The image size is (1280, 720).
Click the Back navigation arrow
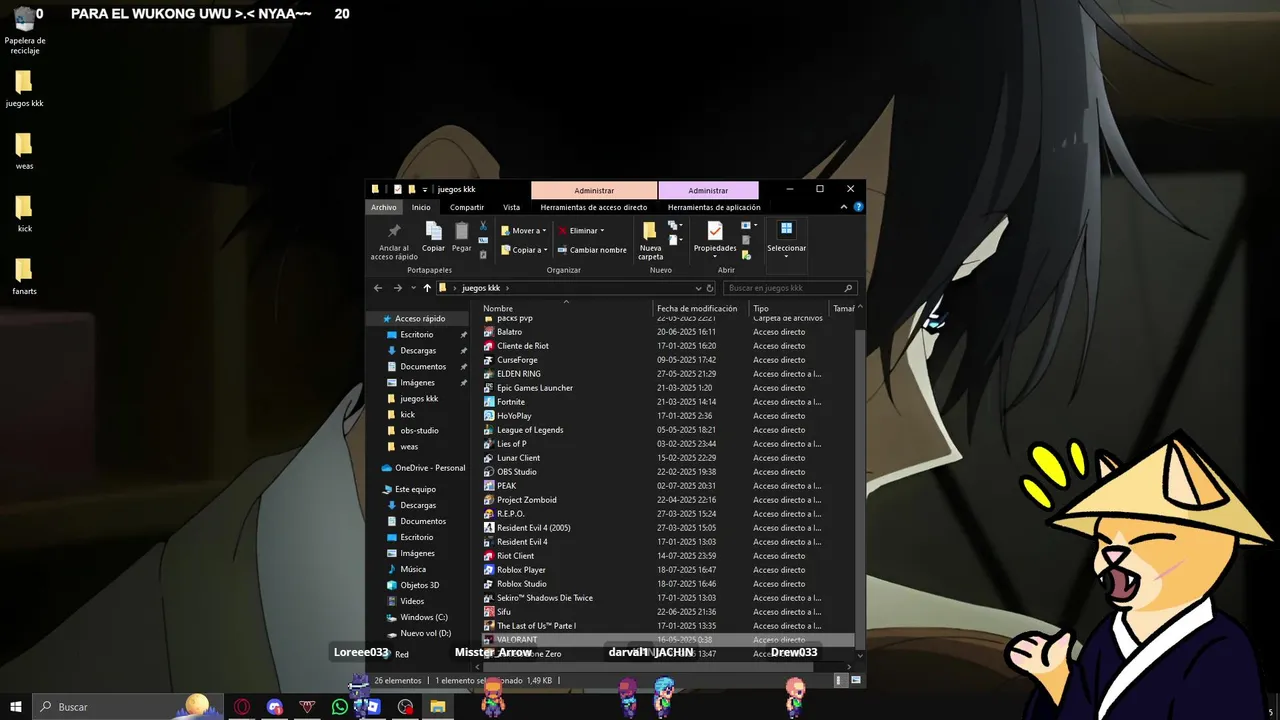pyautogui.click(x=378, y=288)
